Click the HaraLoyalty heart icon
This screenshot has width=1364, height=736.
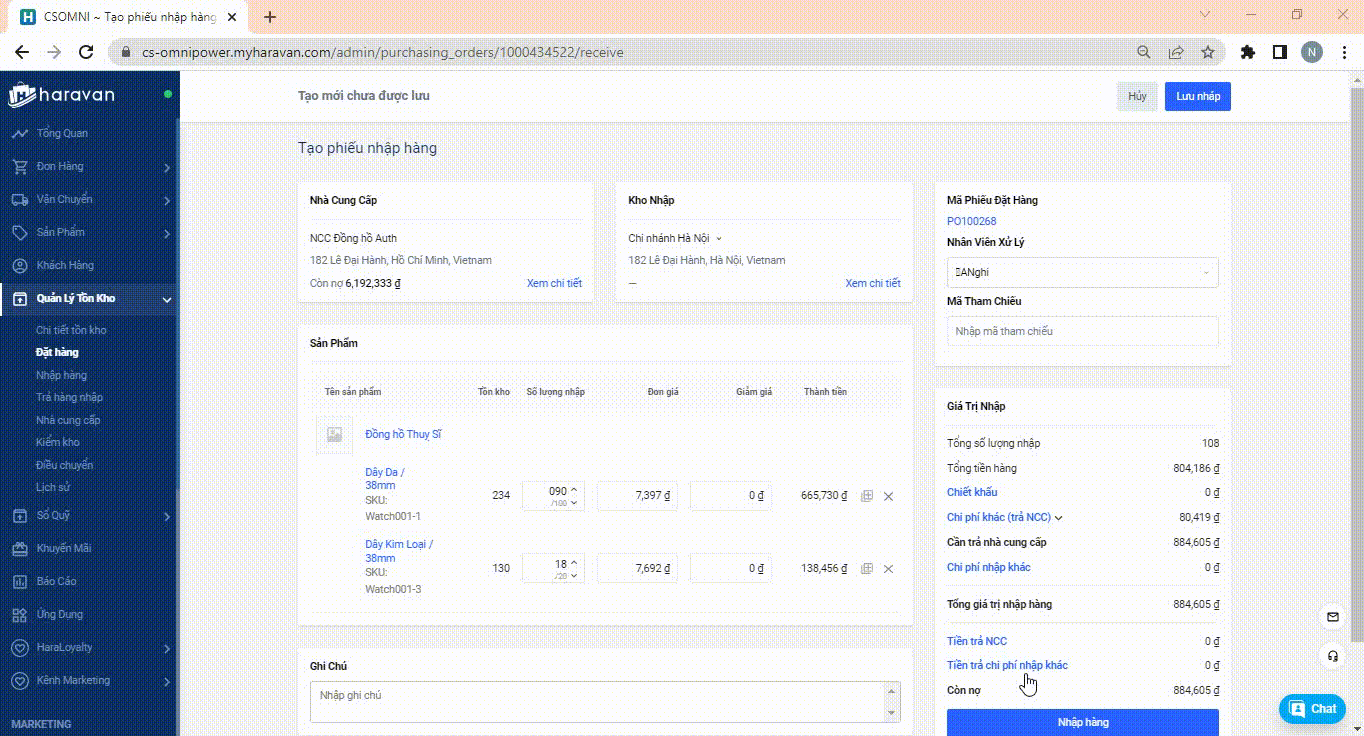[19, 647]
